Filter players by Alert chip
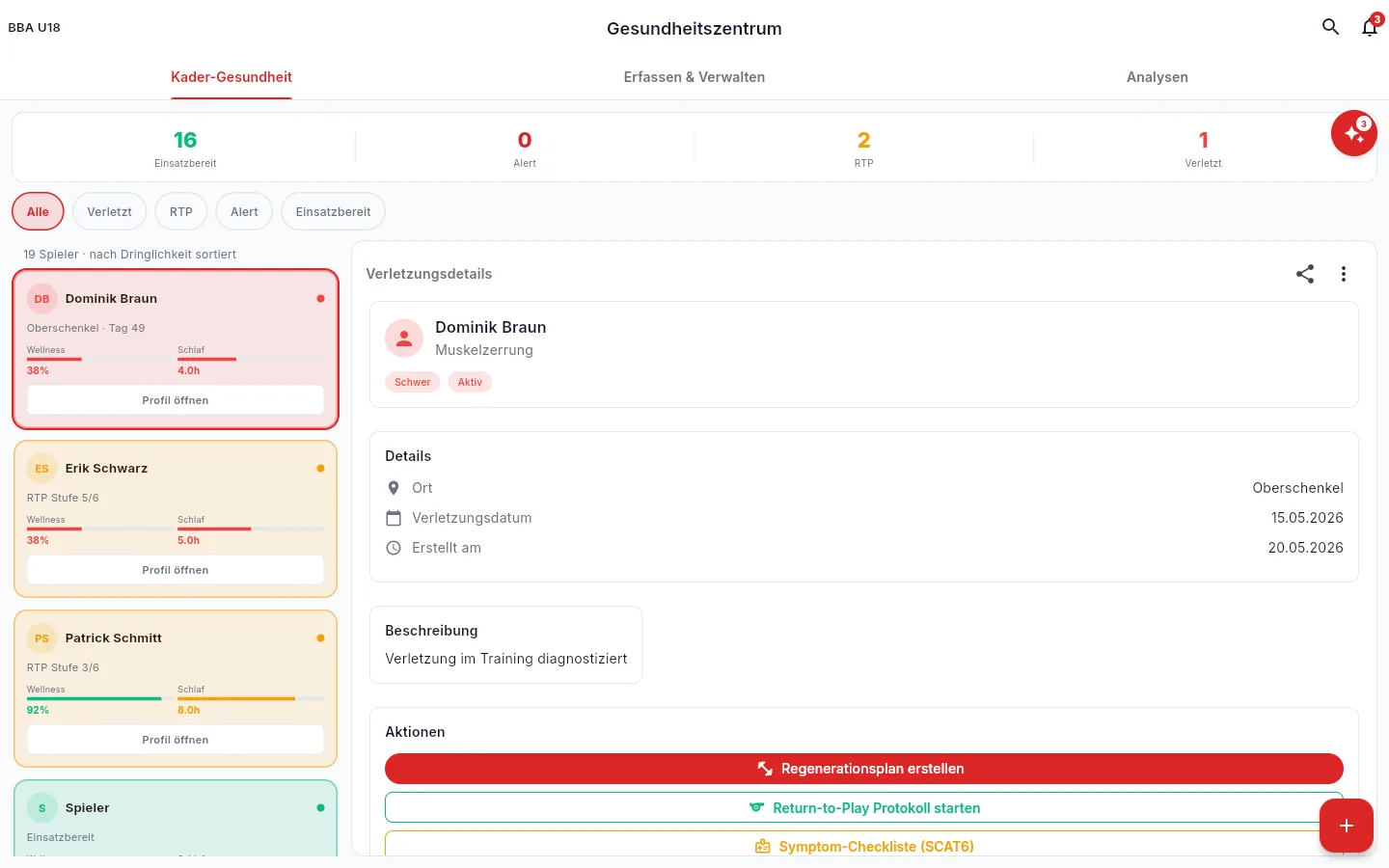Image resolution: width=1389 pixels, height=868 pixels. 244,211
